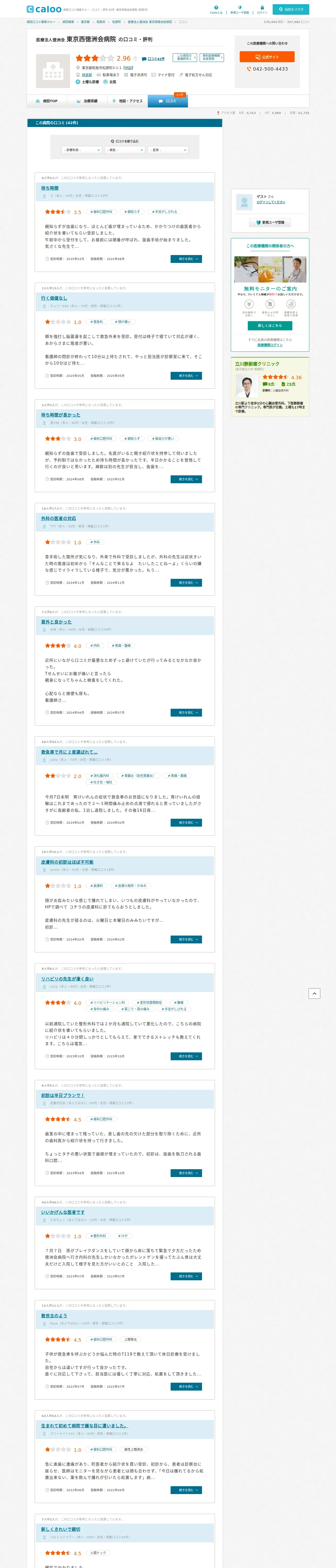This screenshot has height=1568, width=336.
Task: Expand 続きを読む for the 意外と良かった review
Action: point(186,712)
